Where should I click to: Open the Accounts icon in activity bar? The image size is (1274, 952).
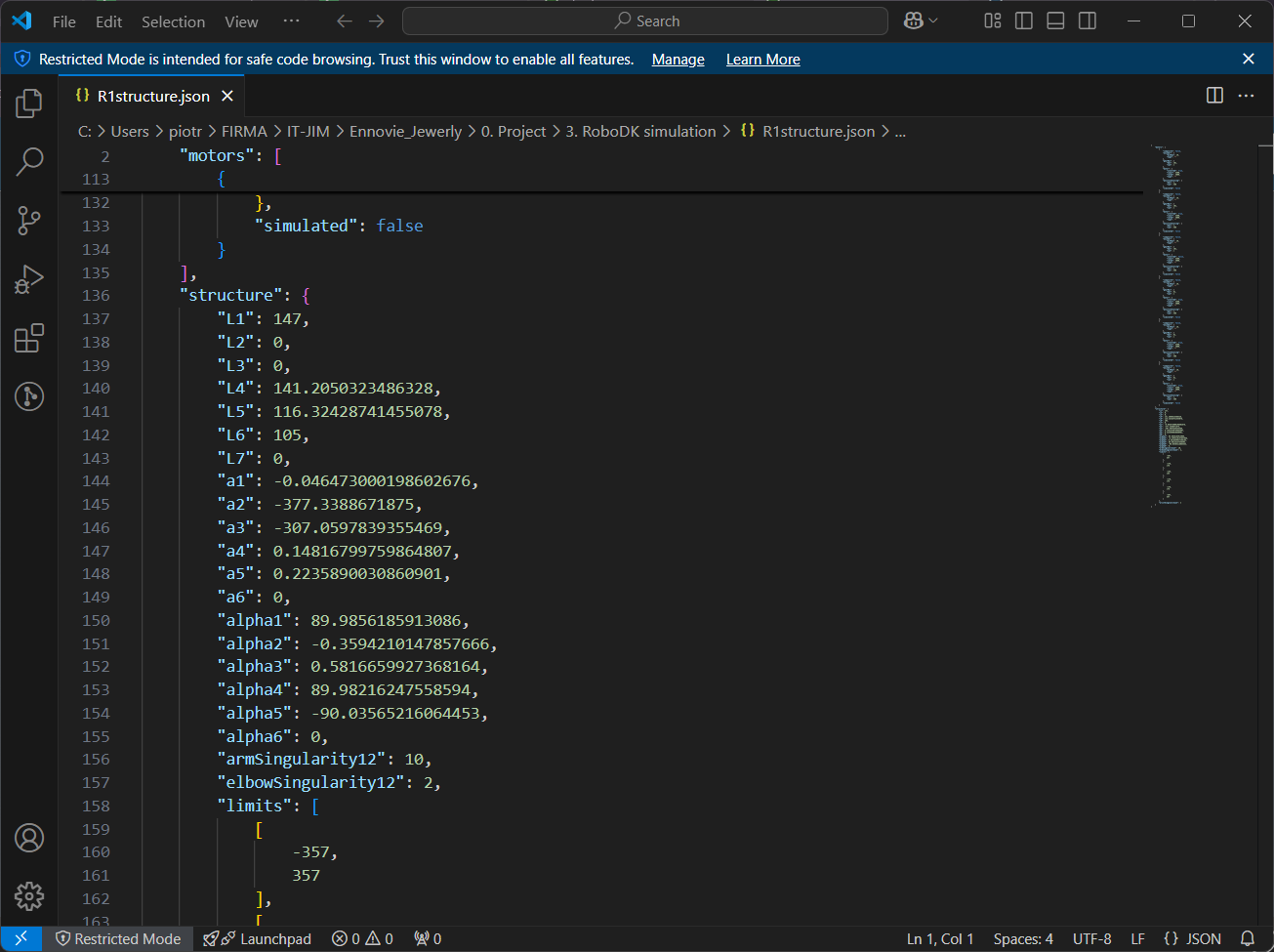pos(29,838)
